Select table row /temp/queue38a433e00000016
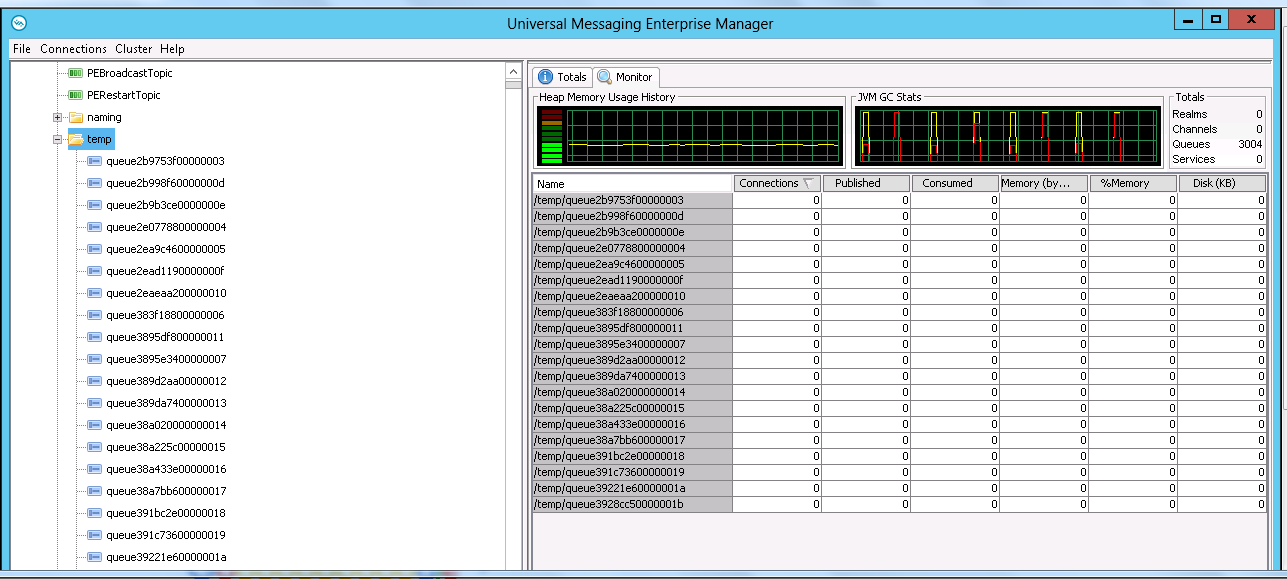 tap(899, 424)
